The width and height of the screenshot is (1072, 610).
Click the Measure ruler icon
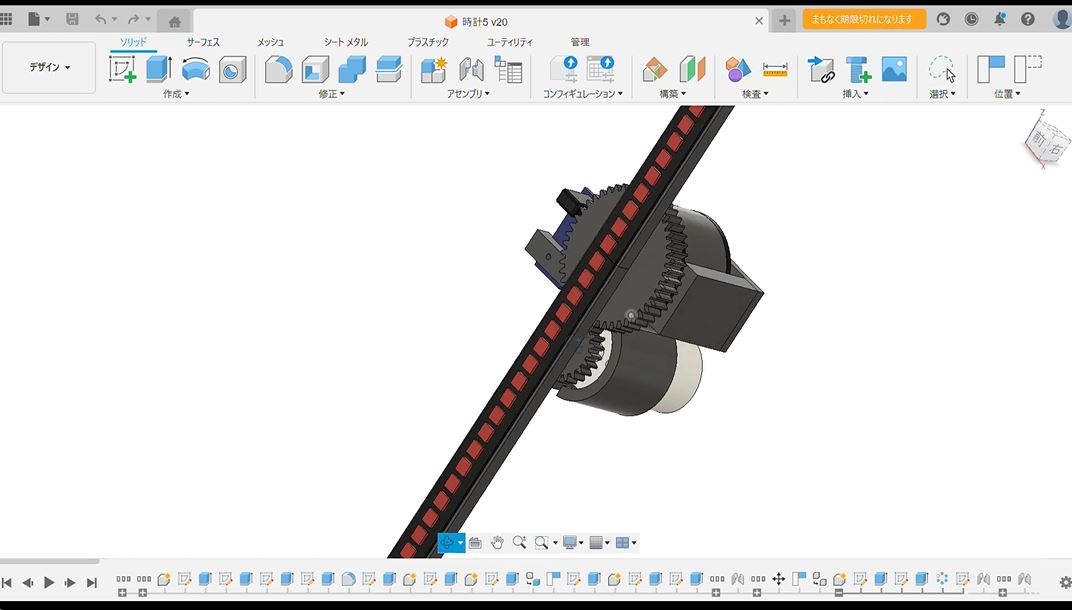(775, 69)
